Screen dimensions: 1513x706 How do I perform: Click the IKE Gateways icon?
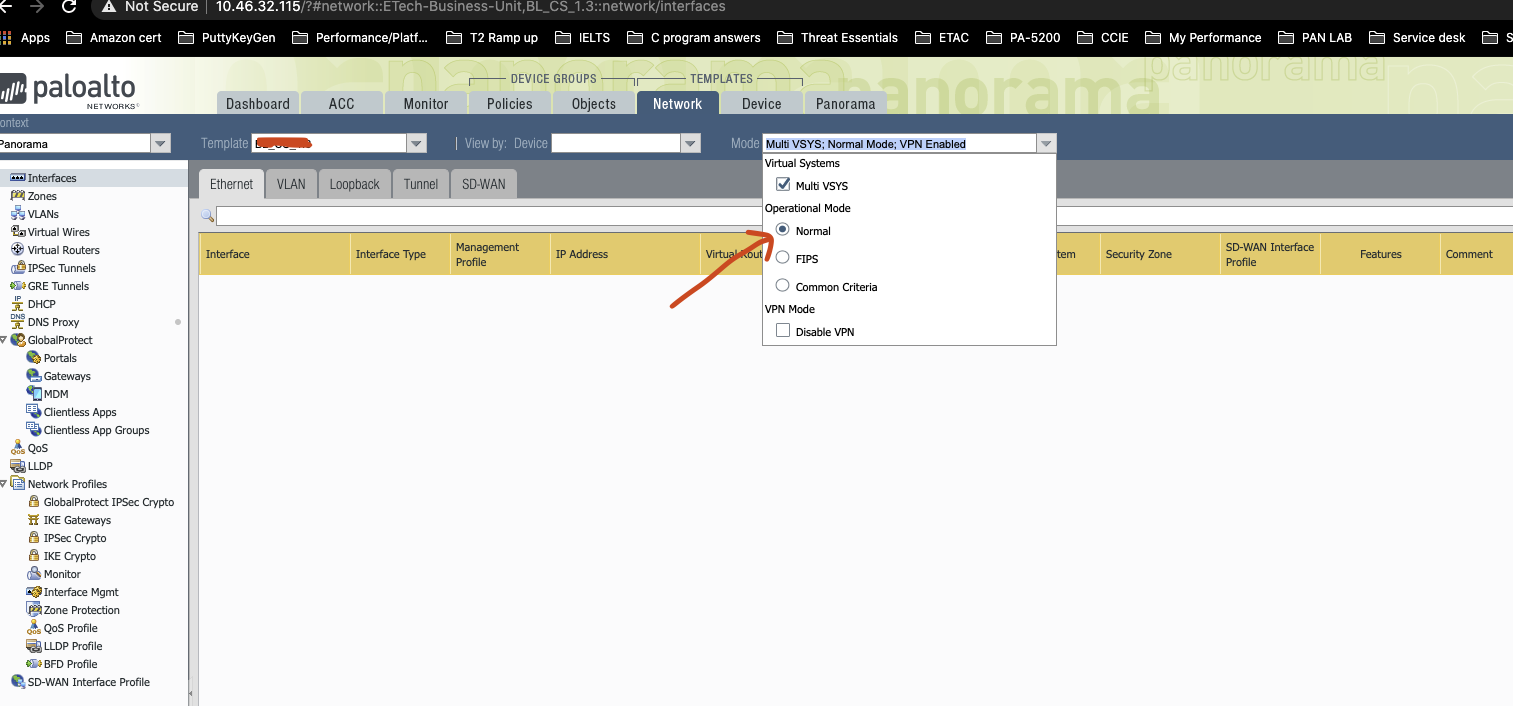click(x=34, y=520)
